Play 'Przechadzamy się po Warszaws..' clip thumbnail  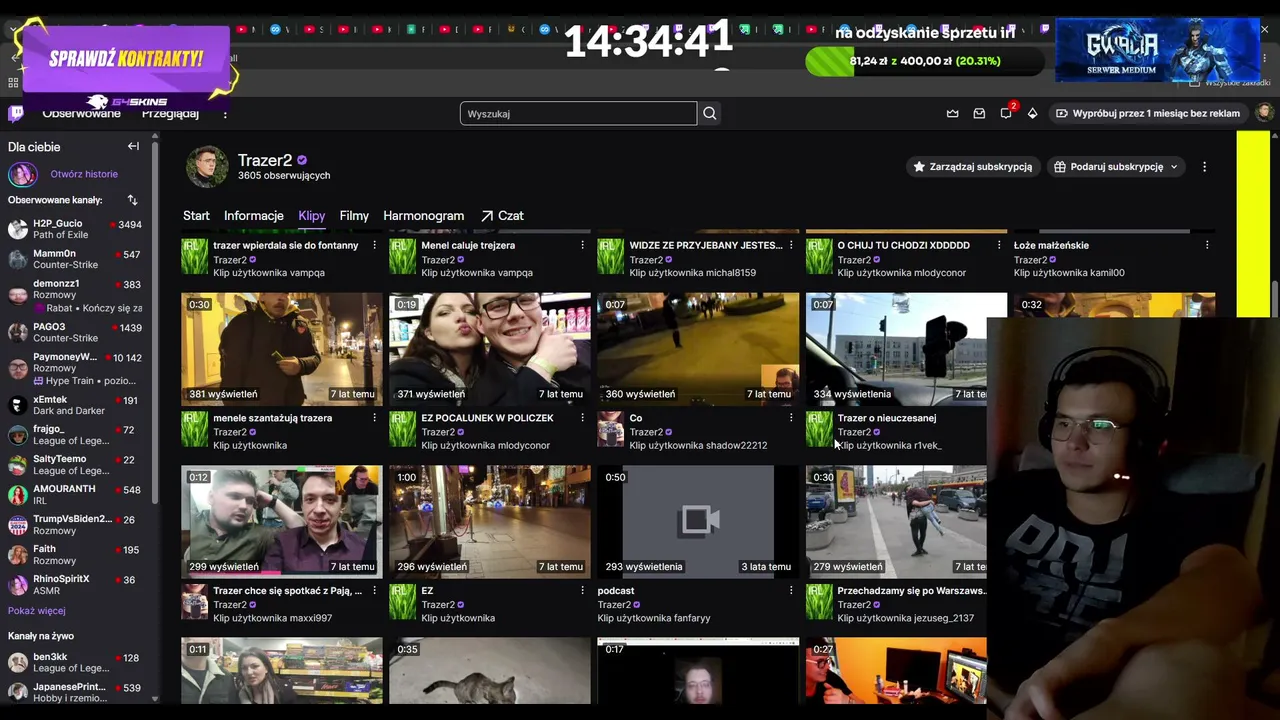[x=896, y=522]
